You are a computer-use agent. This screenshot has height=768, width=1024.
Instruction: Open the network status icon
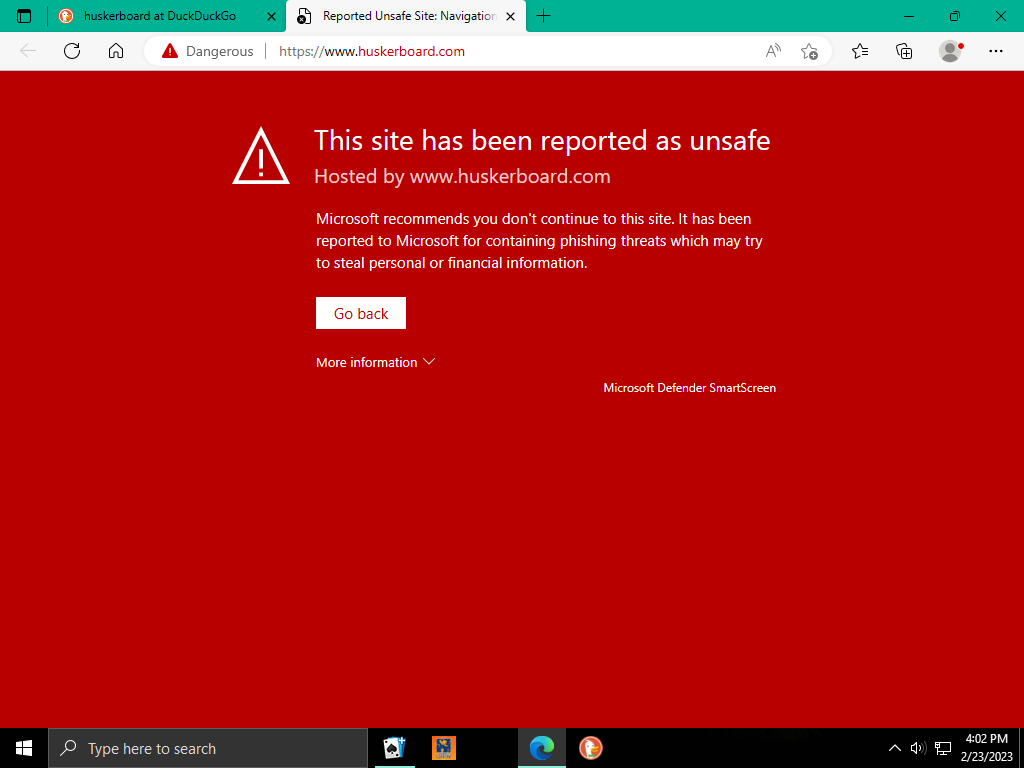pos(943,748)
